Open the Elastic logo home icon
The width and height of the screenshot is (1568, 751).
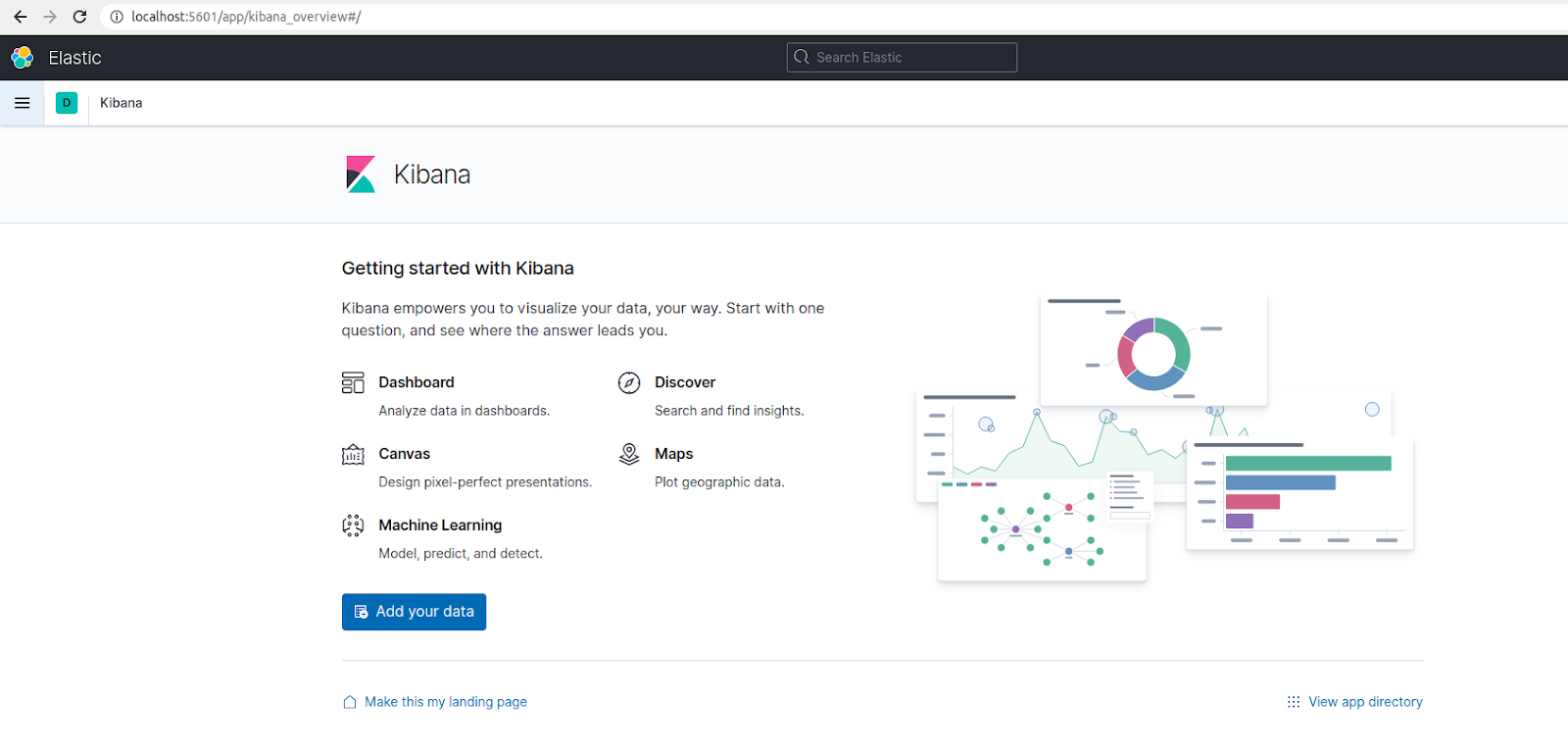(23, 58)
